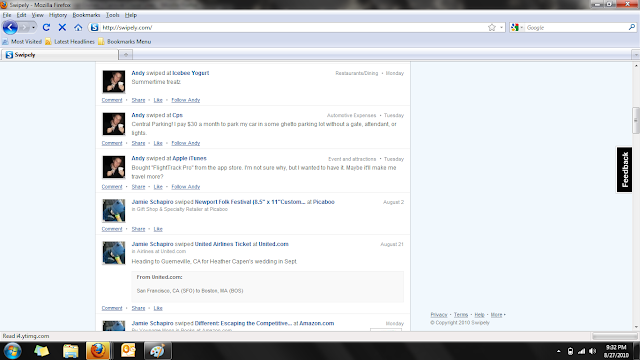This screenshot has height=360, width=640.
Task: Open Apple iTunes merchant link
Action: 189,158
